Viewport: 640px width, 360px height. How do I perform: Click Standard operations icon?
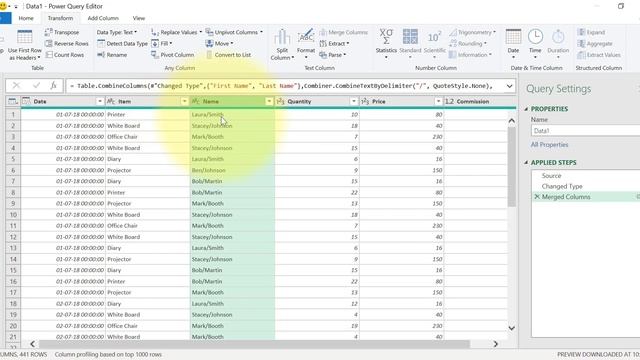pos(410,37)
